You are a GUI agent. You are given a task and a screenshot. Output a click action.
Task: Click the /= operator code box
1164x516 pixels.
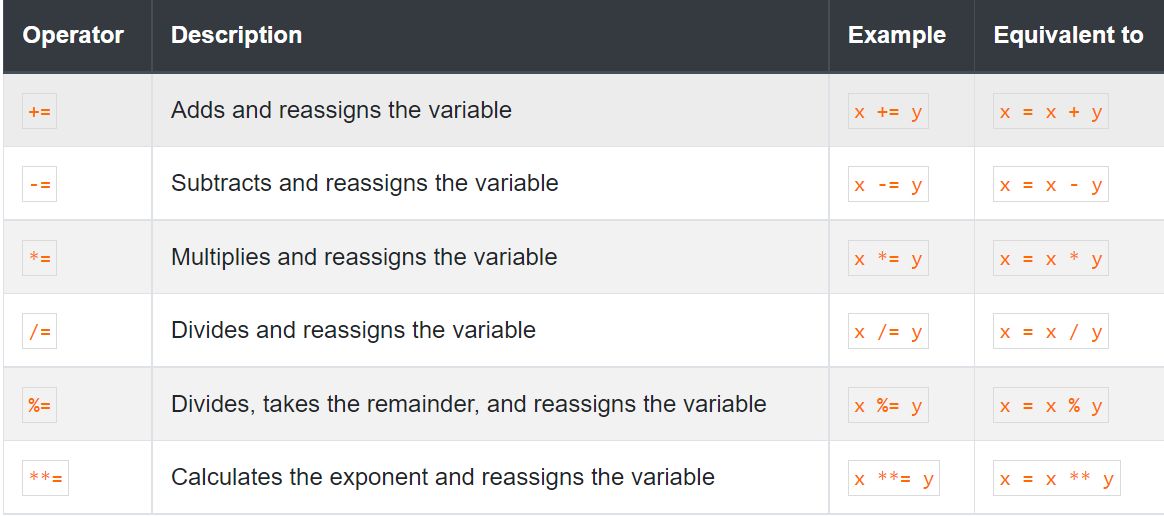click(x=39, y=331)
